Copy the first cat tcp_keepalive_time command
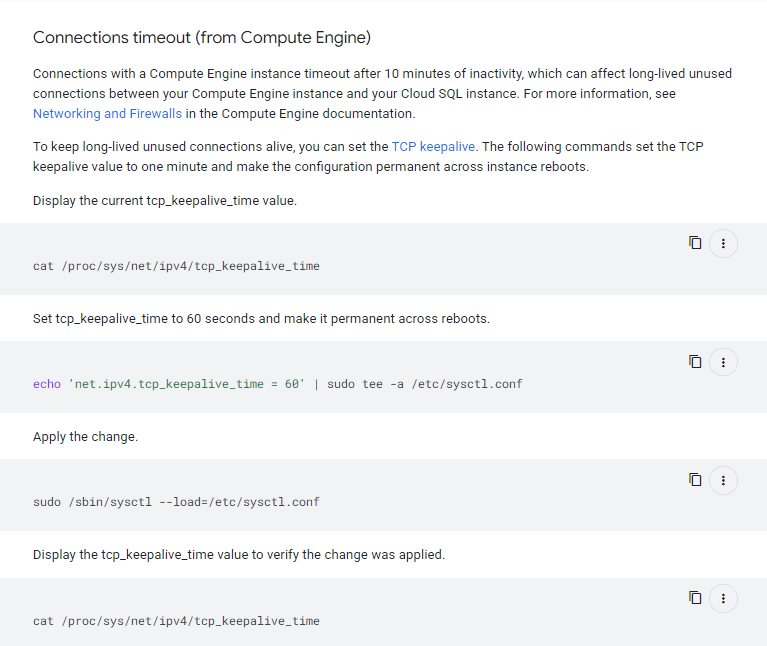This screenshot has height=646, width=767. click(x=695, y=243)
